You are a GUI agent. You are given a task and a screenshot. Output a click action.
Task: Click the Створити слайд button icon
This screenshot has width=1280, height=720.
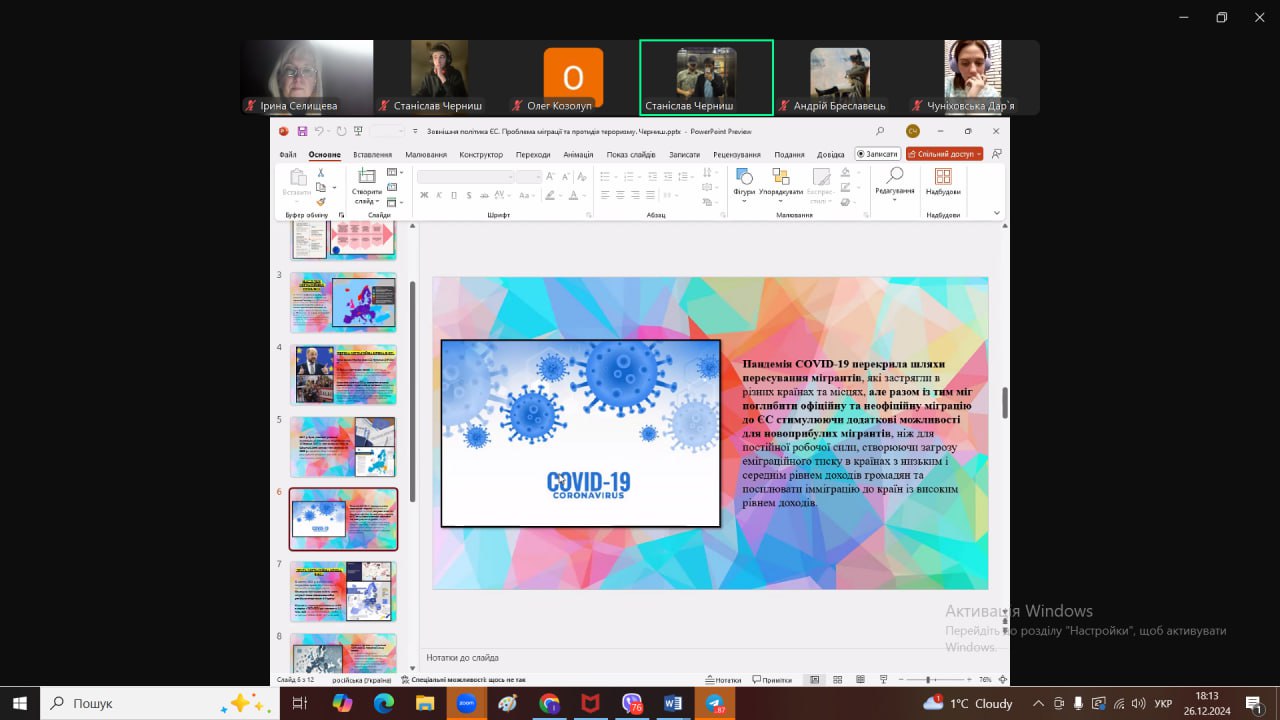click(367, 176)
